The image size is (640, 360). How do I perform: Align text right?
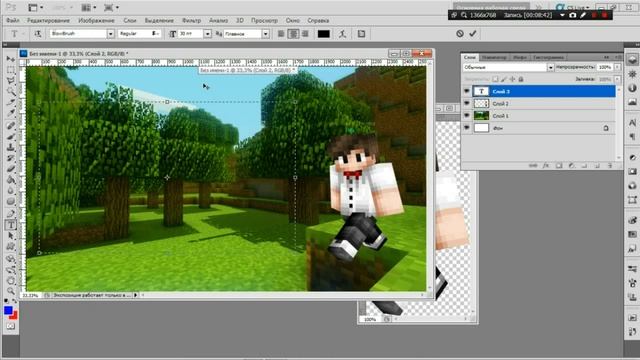point(305,34)
